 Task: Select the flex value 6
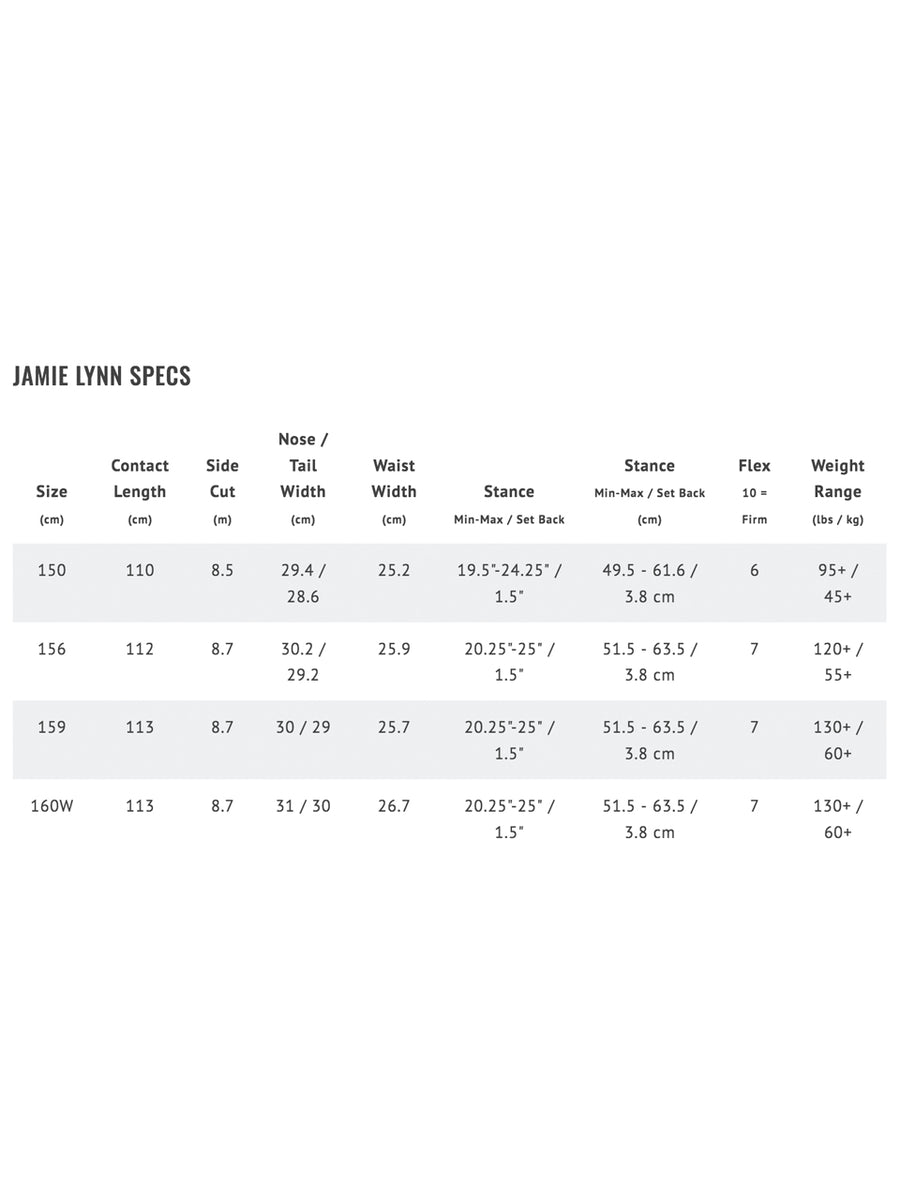coord(754,570)
